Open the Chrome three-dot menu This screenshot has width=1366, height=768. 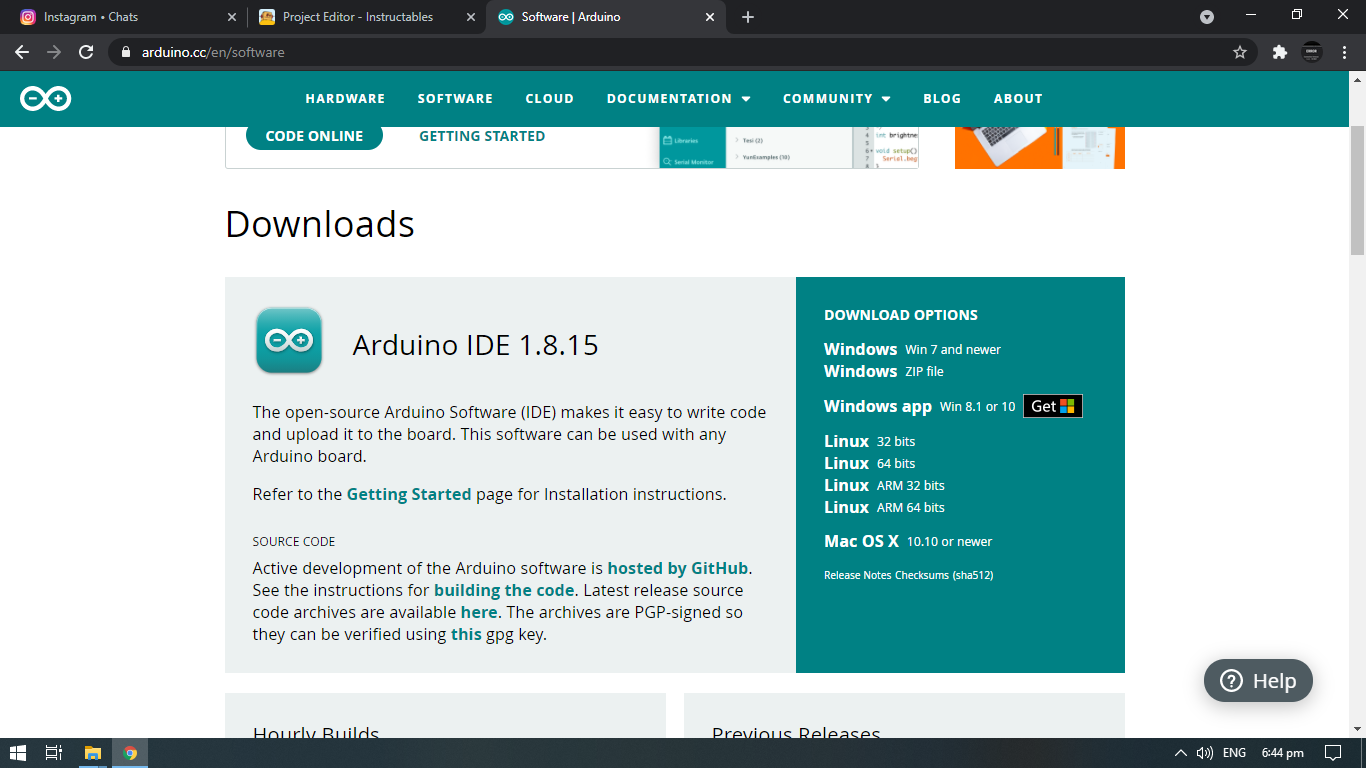[1343, 52]
